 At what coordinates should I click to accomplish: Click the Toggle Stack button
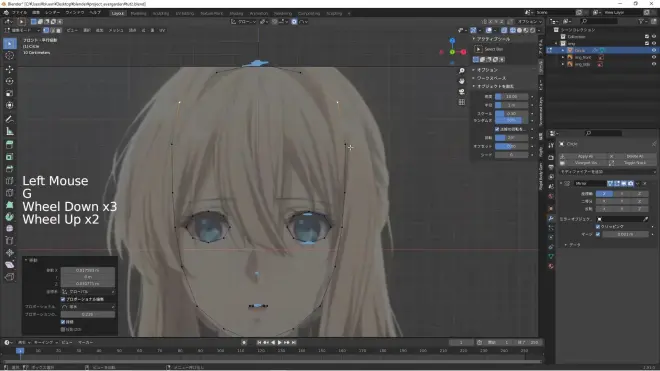[x=632, y=163]
